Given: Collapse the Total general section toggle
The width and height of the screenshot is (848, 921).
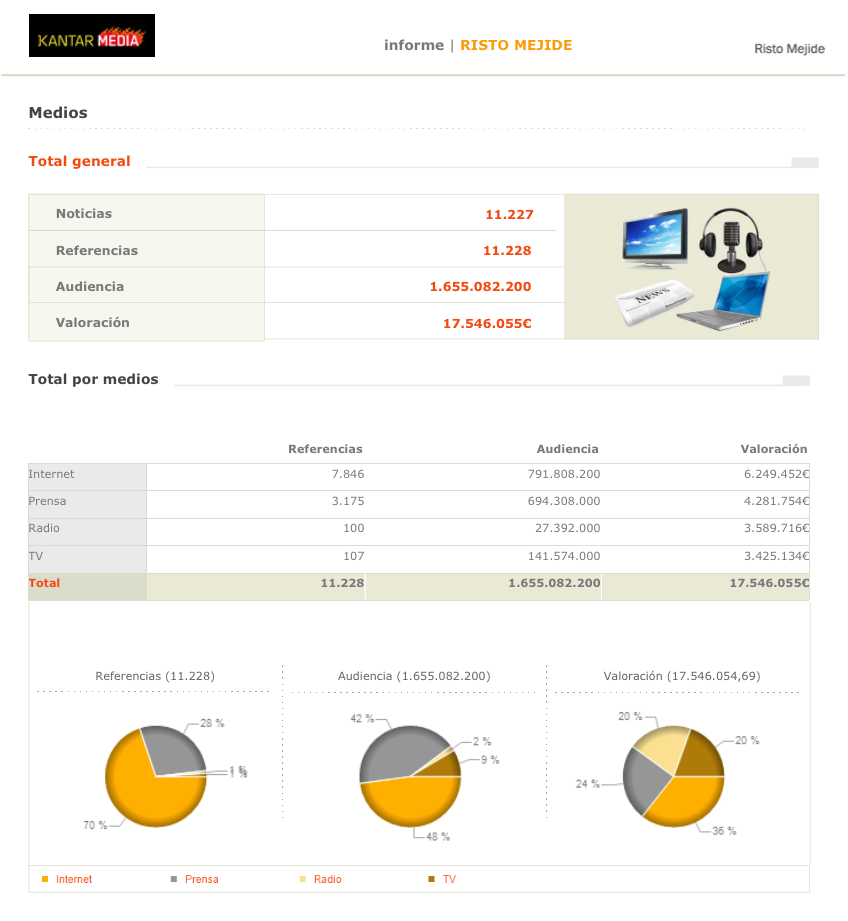Looking at the screenshot, I should (805, 162).
